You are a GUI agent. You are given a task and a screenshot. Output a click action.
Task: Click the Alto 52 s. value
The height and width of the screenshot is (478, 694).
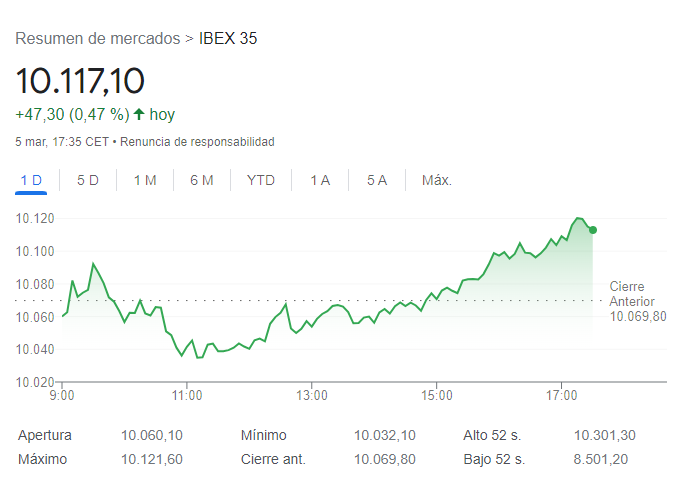[604, 435]
